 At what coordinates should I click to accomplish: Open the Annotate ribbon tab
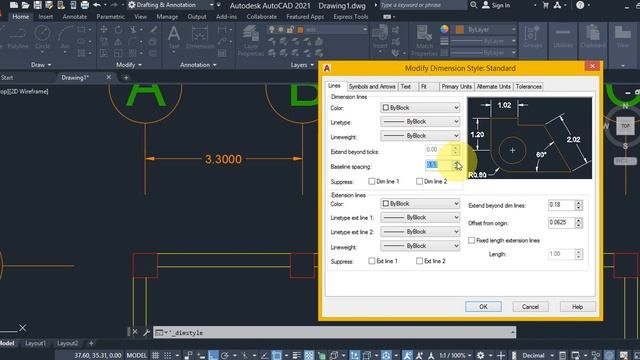74,17
